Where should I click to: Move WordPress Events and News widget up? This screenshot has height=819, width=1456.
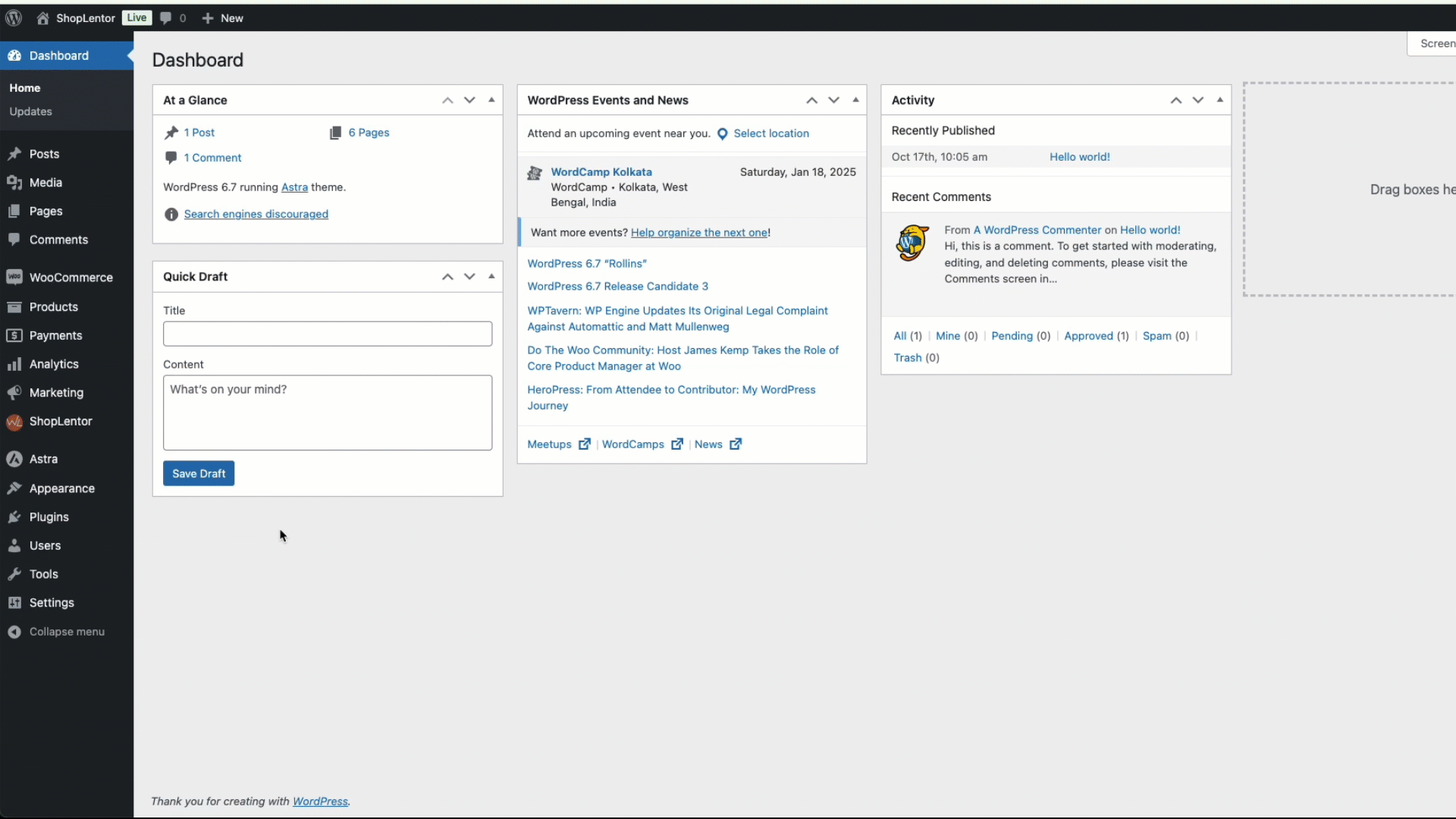tap(811, 100)
